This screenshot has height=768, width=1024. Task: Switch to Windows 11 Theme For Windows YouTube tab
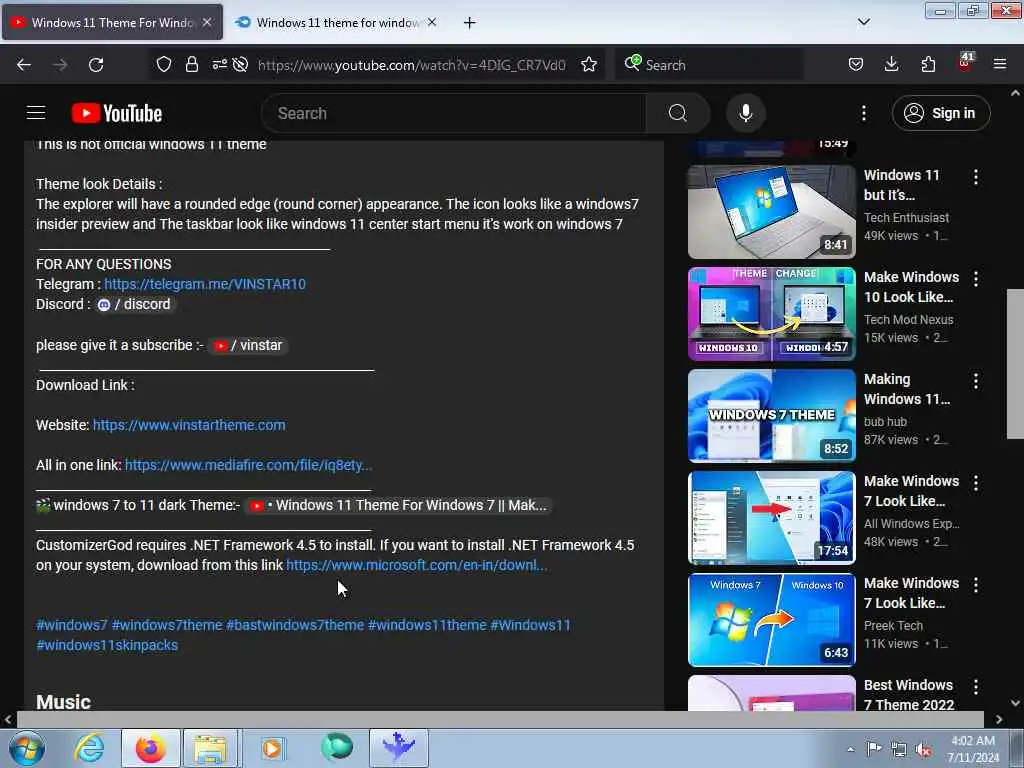(112, 23)
